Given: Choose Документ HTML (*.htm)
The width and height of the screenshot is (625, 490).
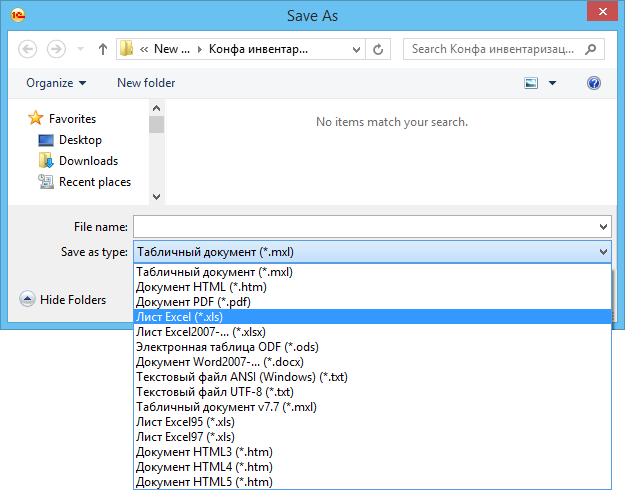Looking at the screenshot, I should pos(372,287).
